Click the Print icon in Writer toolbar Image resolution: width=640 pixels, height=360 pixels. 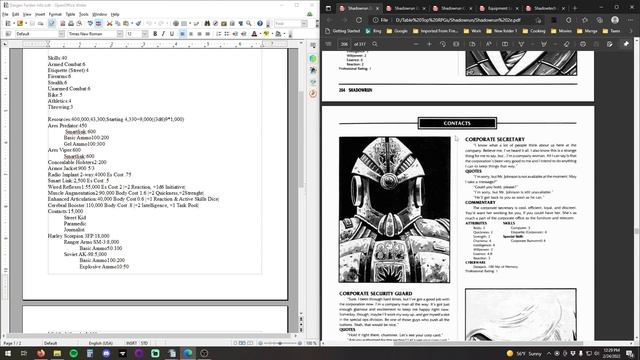coord(71,24)
